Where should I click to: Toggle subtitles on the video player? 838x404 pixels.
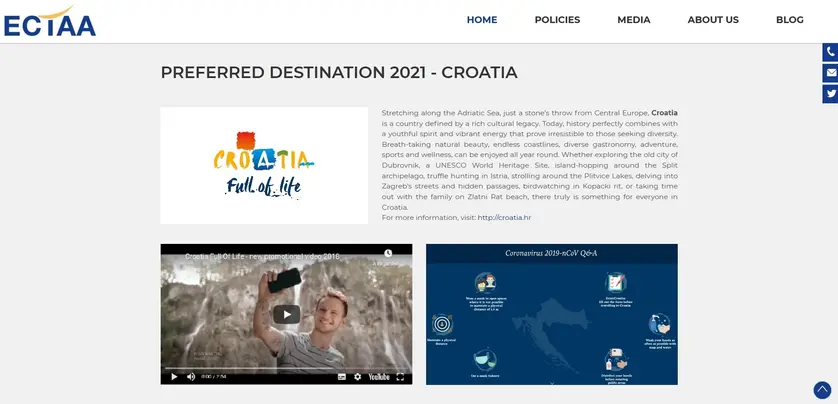click(342, 377)
